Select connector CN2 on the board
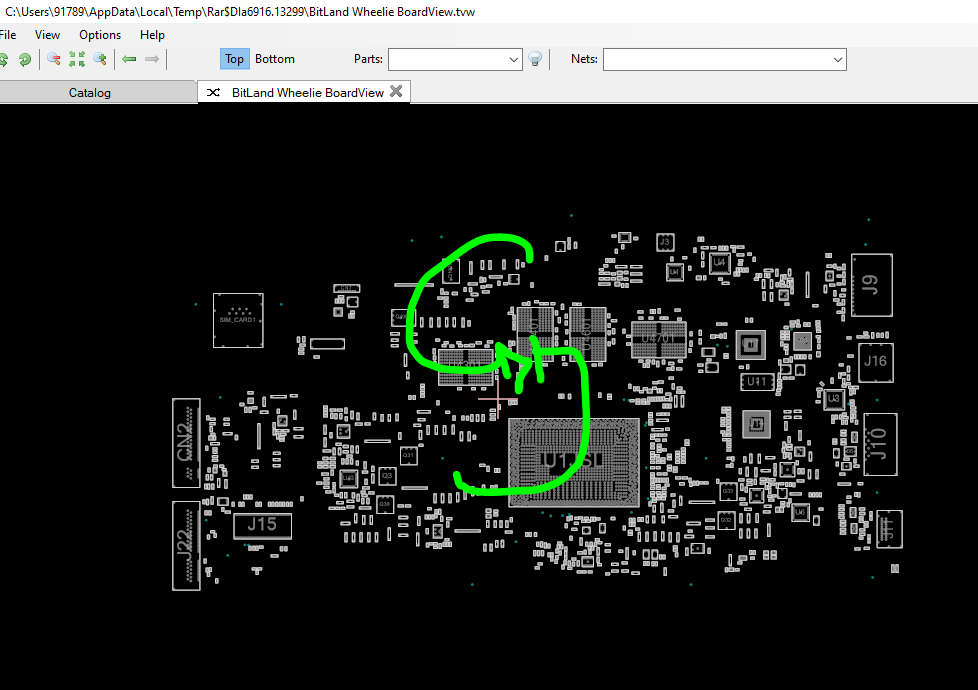 [186, 442]
